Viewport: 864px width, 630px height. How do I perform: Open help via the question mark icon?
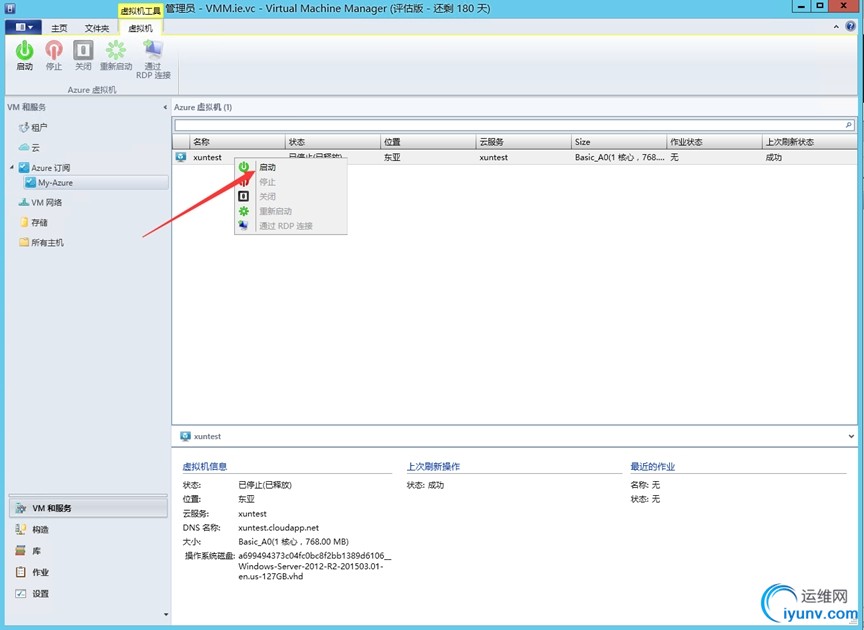pos(851,26)
